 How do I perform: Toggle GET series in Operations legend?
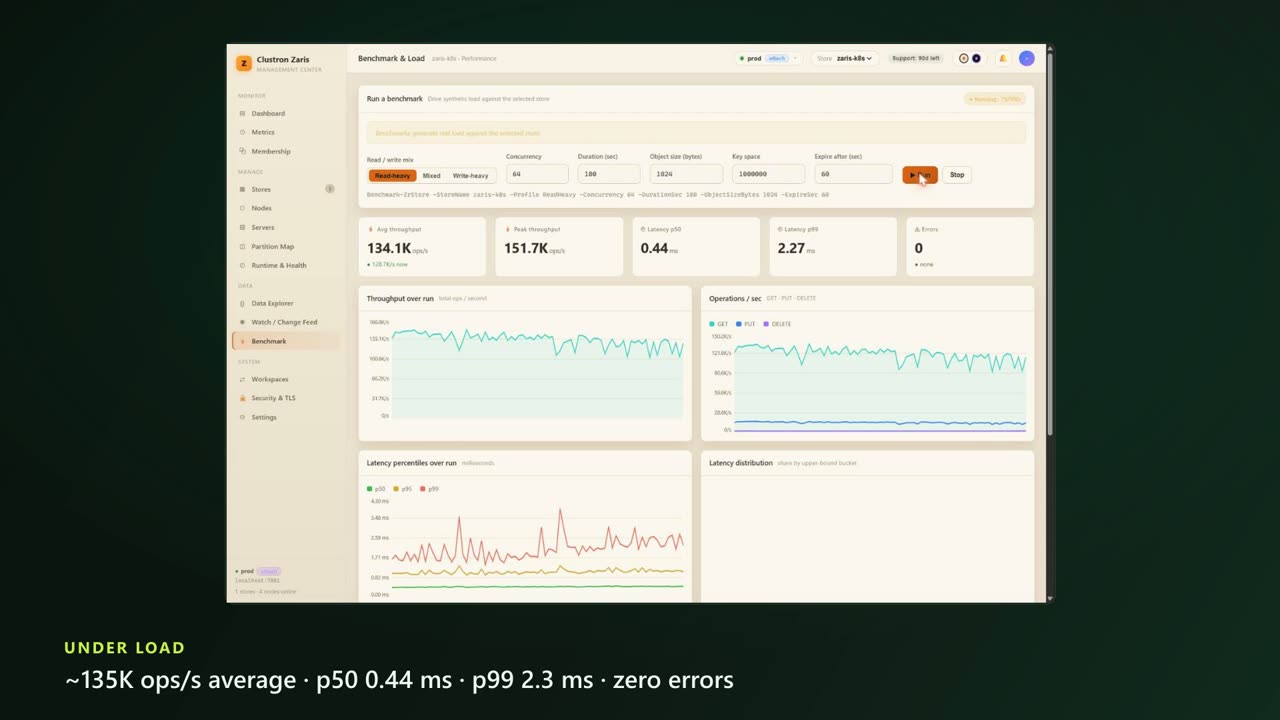[x=719, y=324]
